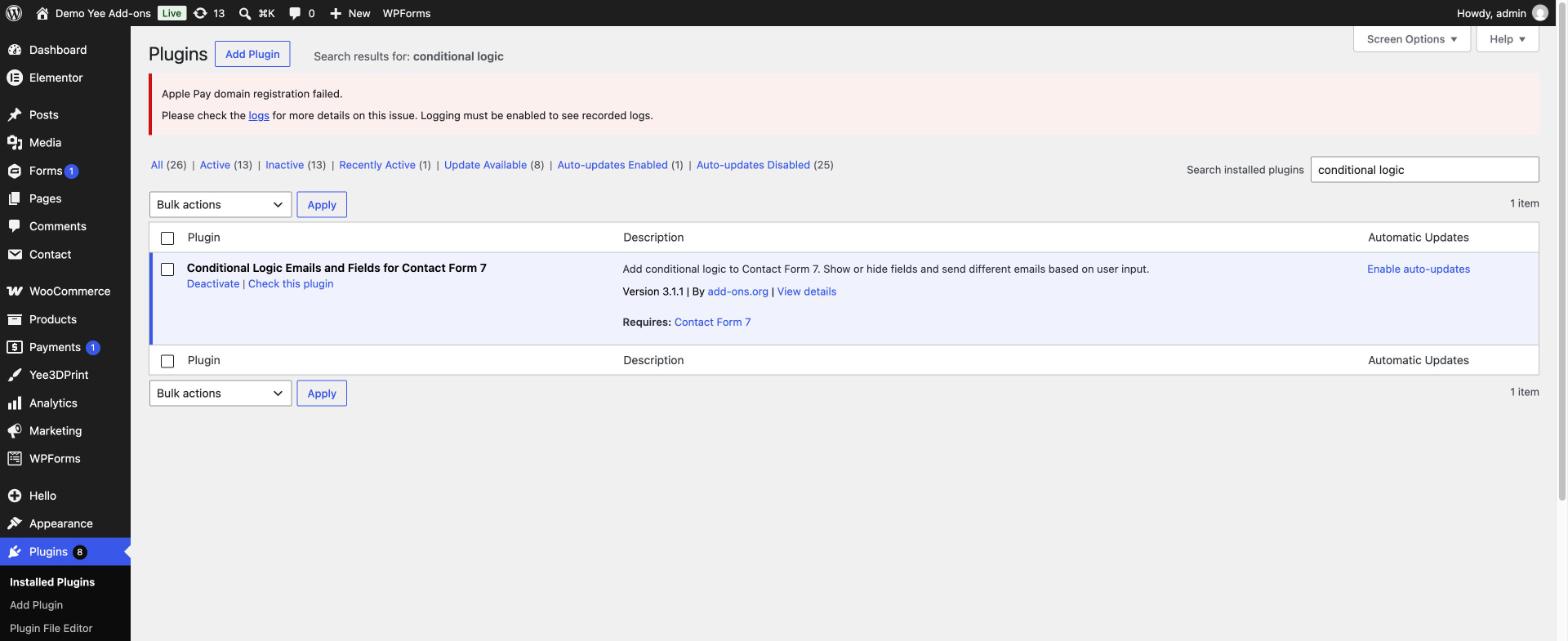The width and height of the screenshot is (1568, 641).
Task: Open the logs link in error notice
Action: 259,116
